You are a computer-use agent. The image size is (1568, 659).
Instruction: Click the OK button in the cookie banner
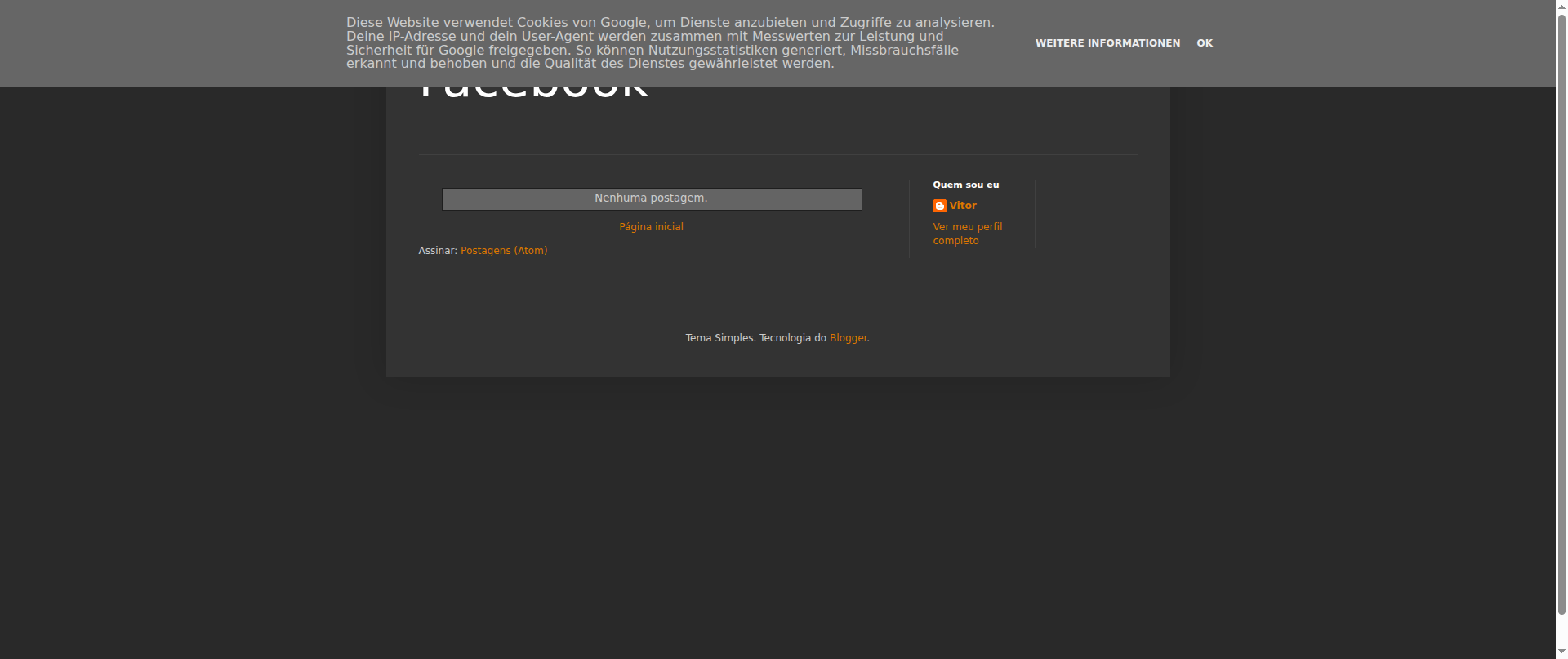1205,43
